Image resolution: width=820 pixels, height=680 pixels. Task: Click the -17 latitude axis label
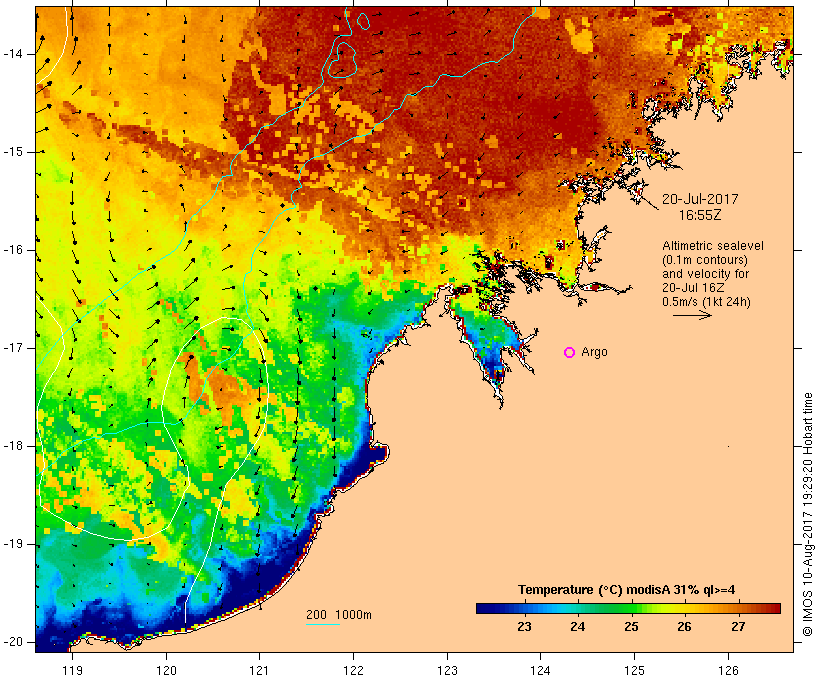click(13, 348)
